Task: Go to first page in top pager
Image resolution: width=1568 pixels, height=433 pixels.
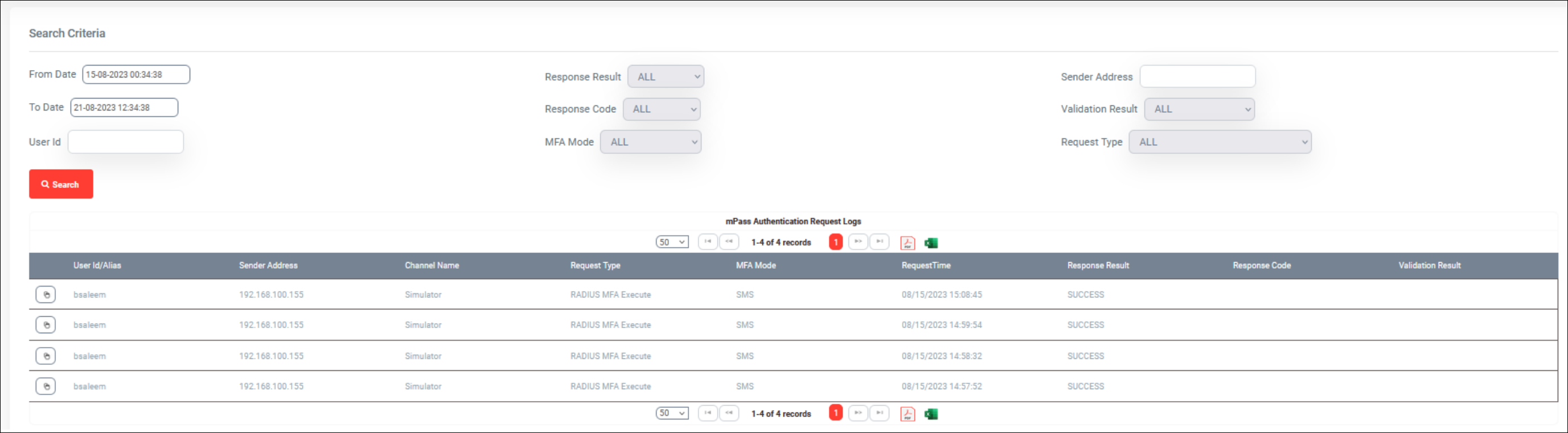Action: [x=708, y=242]
